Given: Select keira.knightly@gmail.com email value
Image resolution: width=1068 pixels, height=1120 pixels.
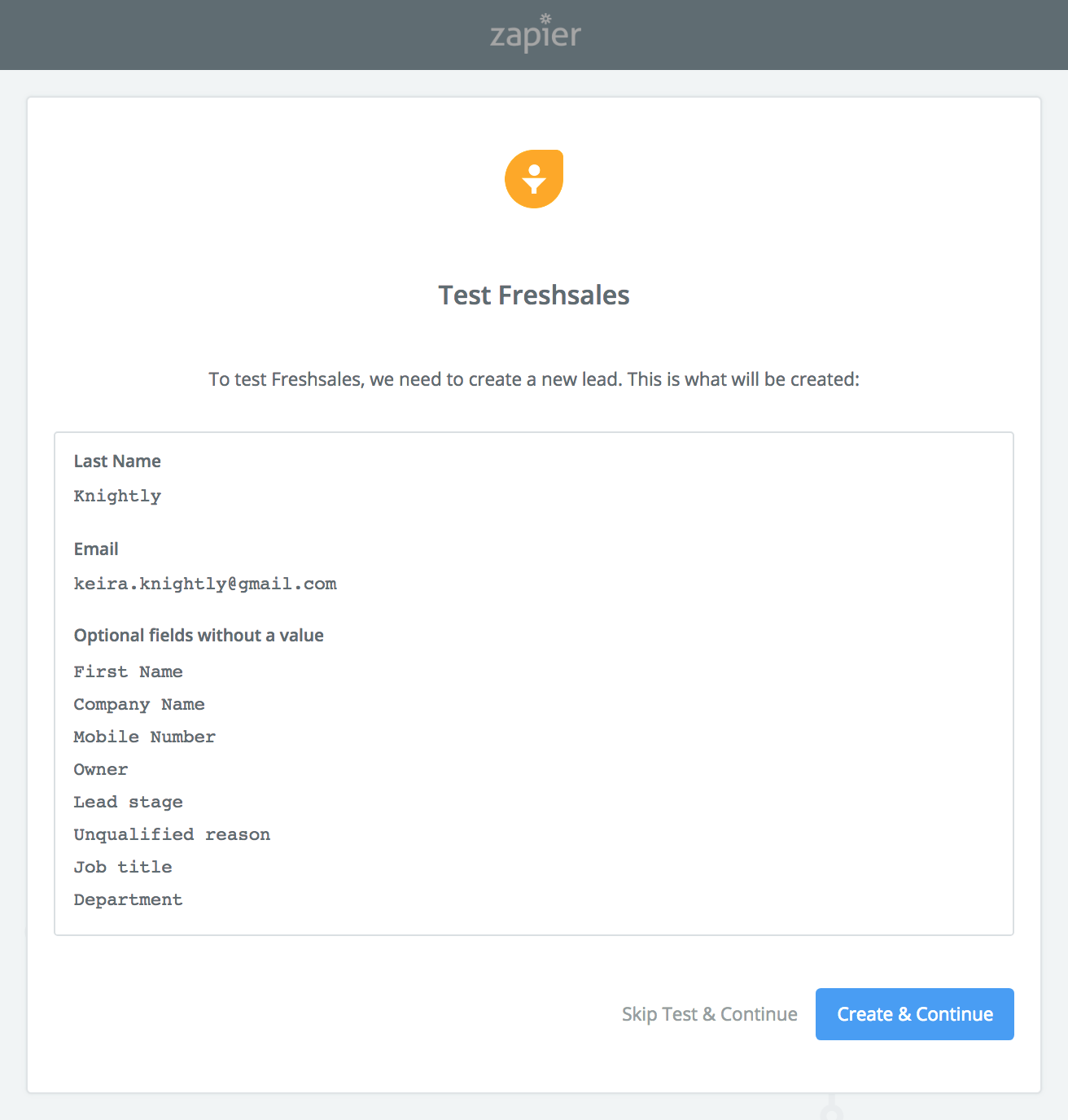Looking at the screenshot, I should (205, 584).
